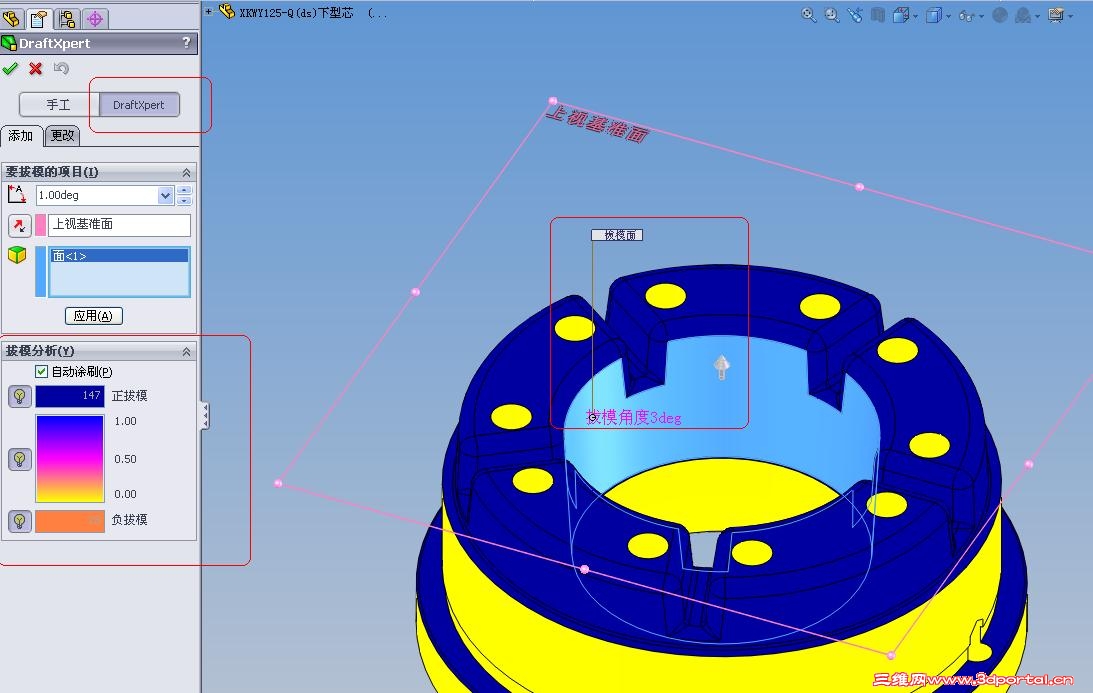
Task: Click the draft gradient color bar
Action: [x=70, y=459]
